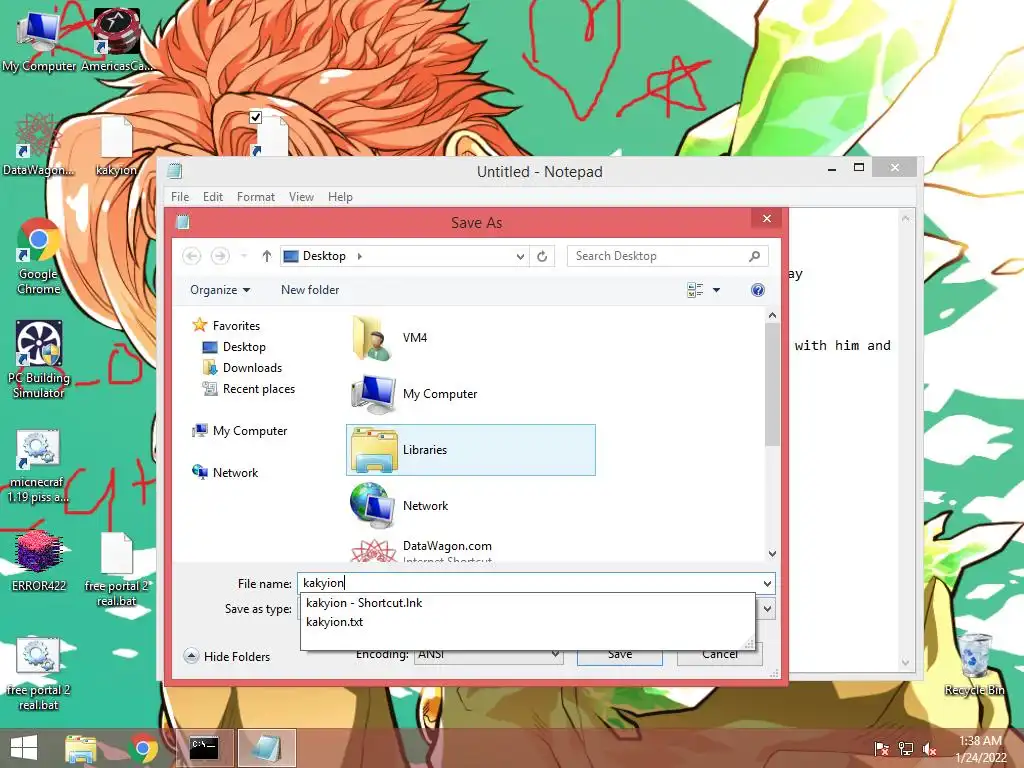Go forward in Save As dialog

220,256
